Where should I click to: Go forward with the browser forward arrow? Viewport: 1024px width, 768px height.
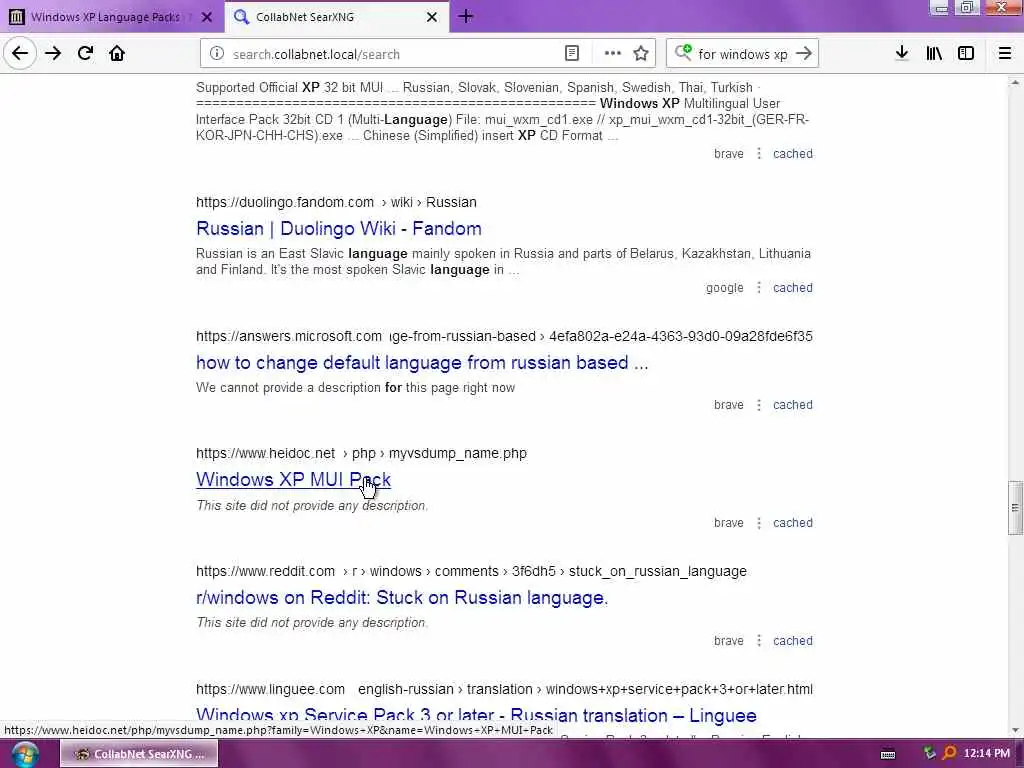(53, 54)
